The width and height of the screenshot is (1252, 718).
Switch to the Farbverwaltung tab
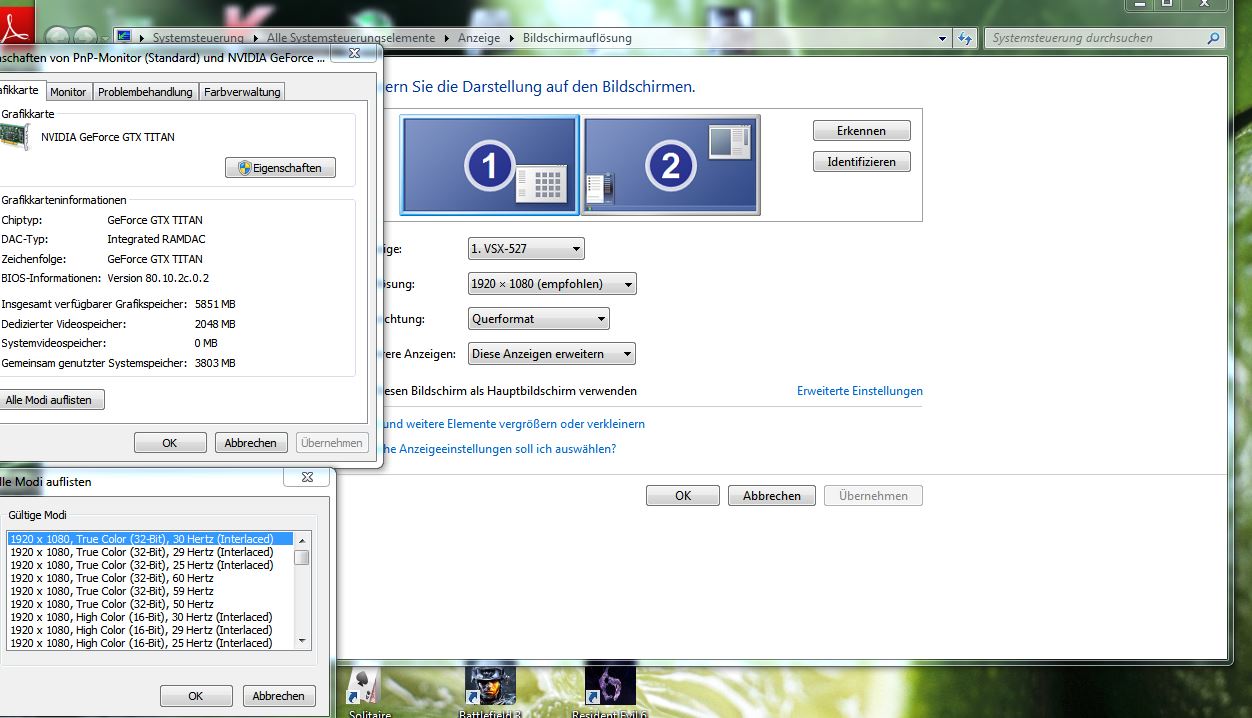coord(242,91)
